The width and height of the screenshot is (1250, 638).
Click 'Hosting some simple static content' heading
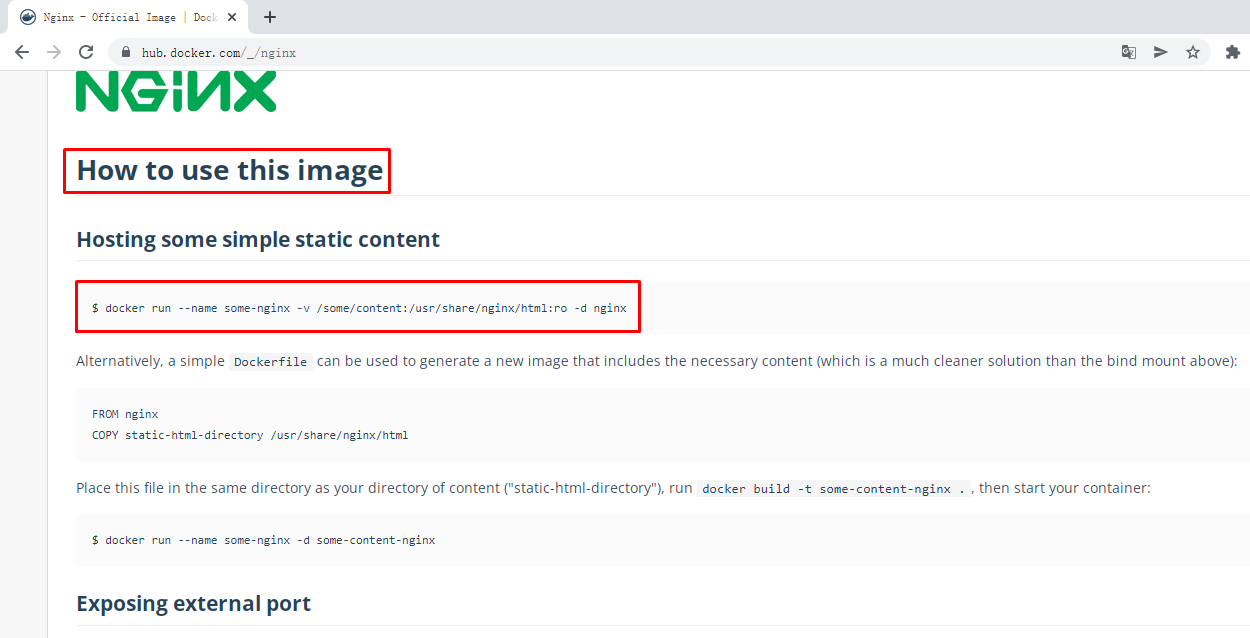(x=258, y=240)
